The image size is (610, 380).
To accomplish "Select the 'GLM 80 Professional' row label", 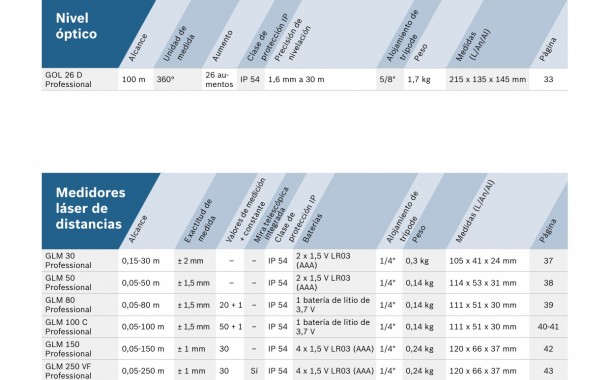I will point(68,305).
